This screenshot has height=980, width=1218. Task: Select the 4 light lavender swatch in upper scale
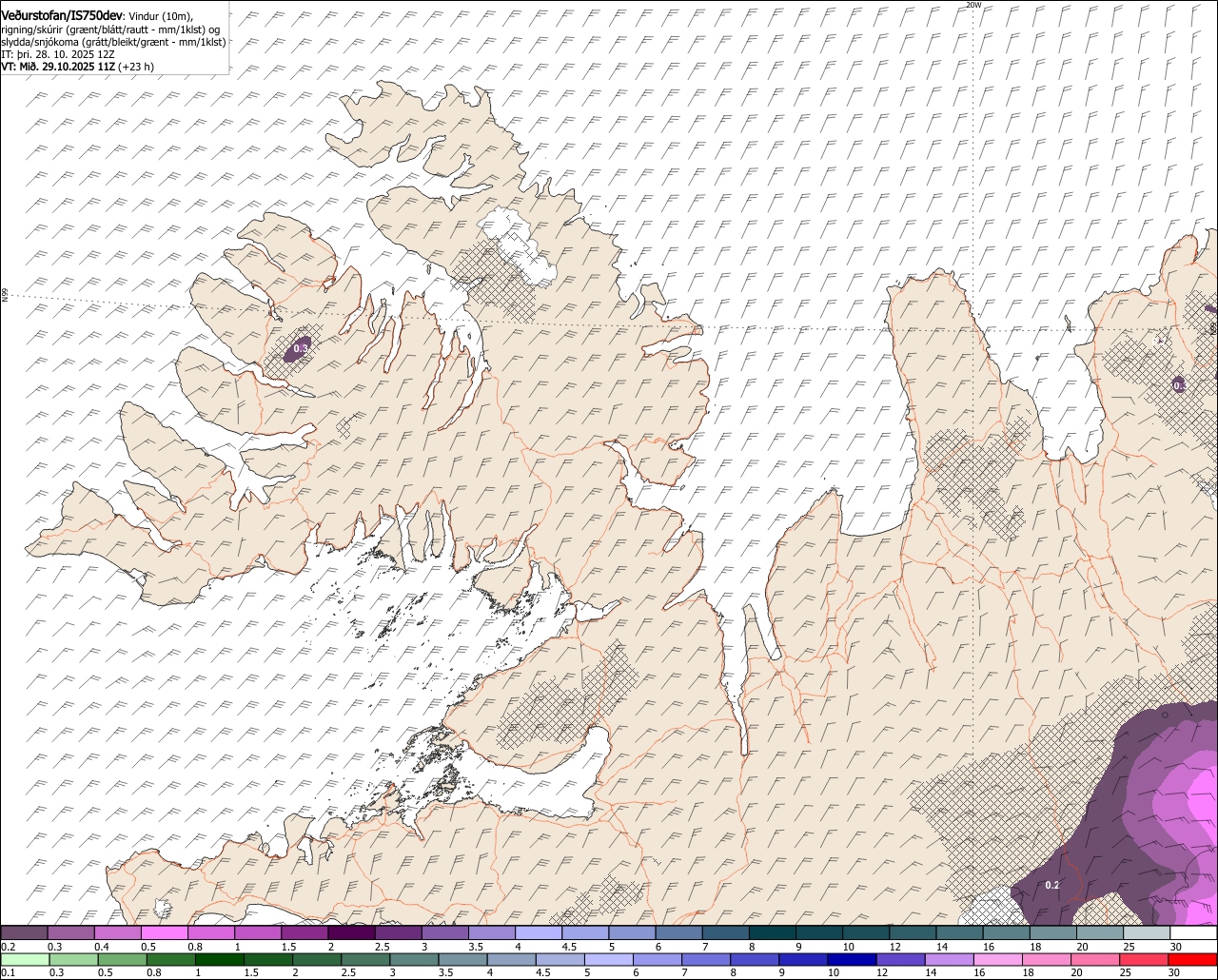pyautogui.click(x=539, y=932)
